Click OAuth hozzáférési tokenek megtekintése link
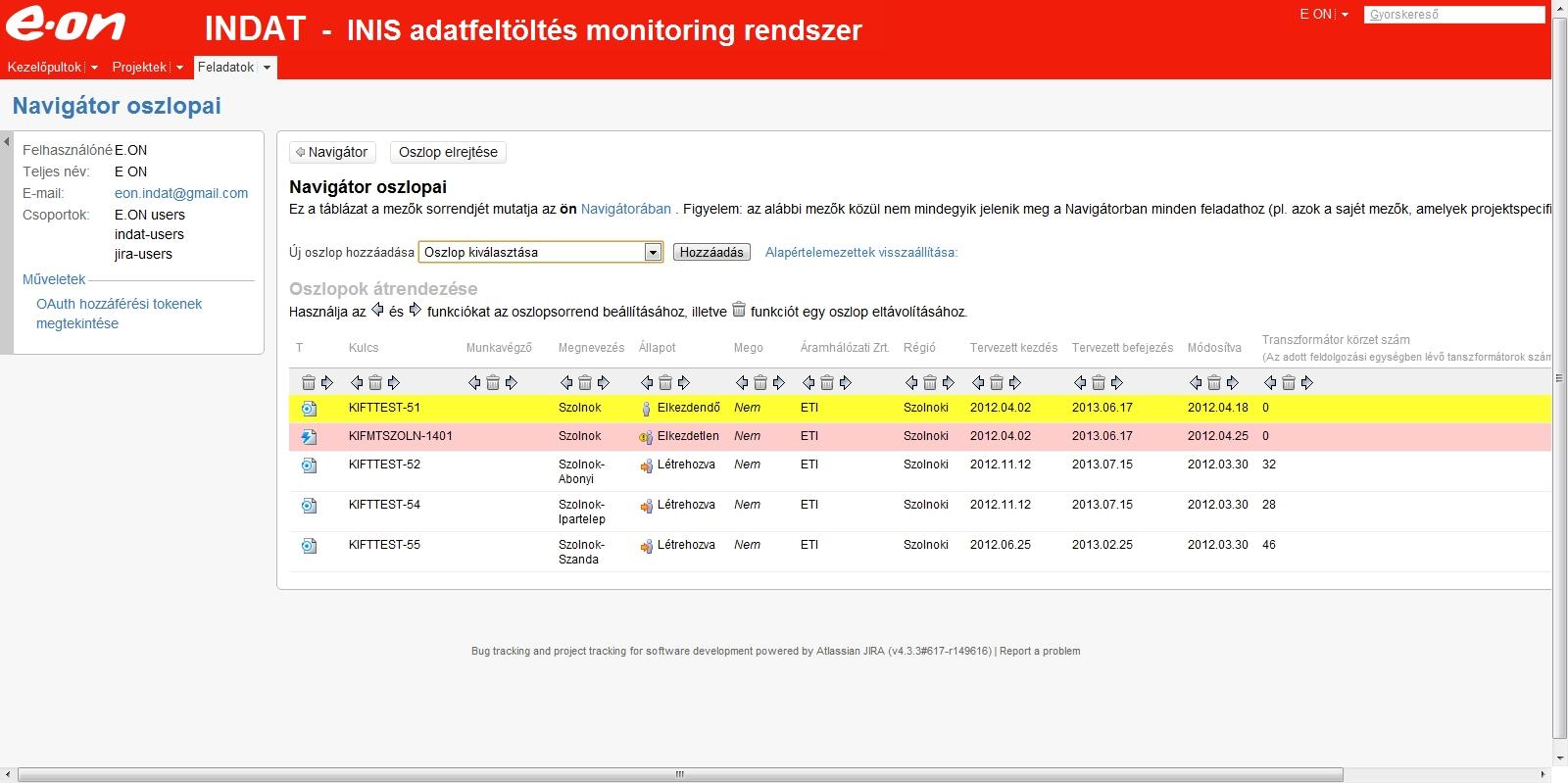 [x=119, y=314]
